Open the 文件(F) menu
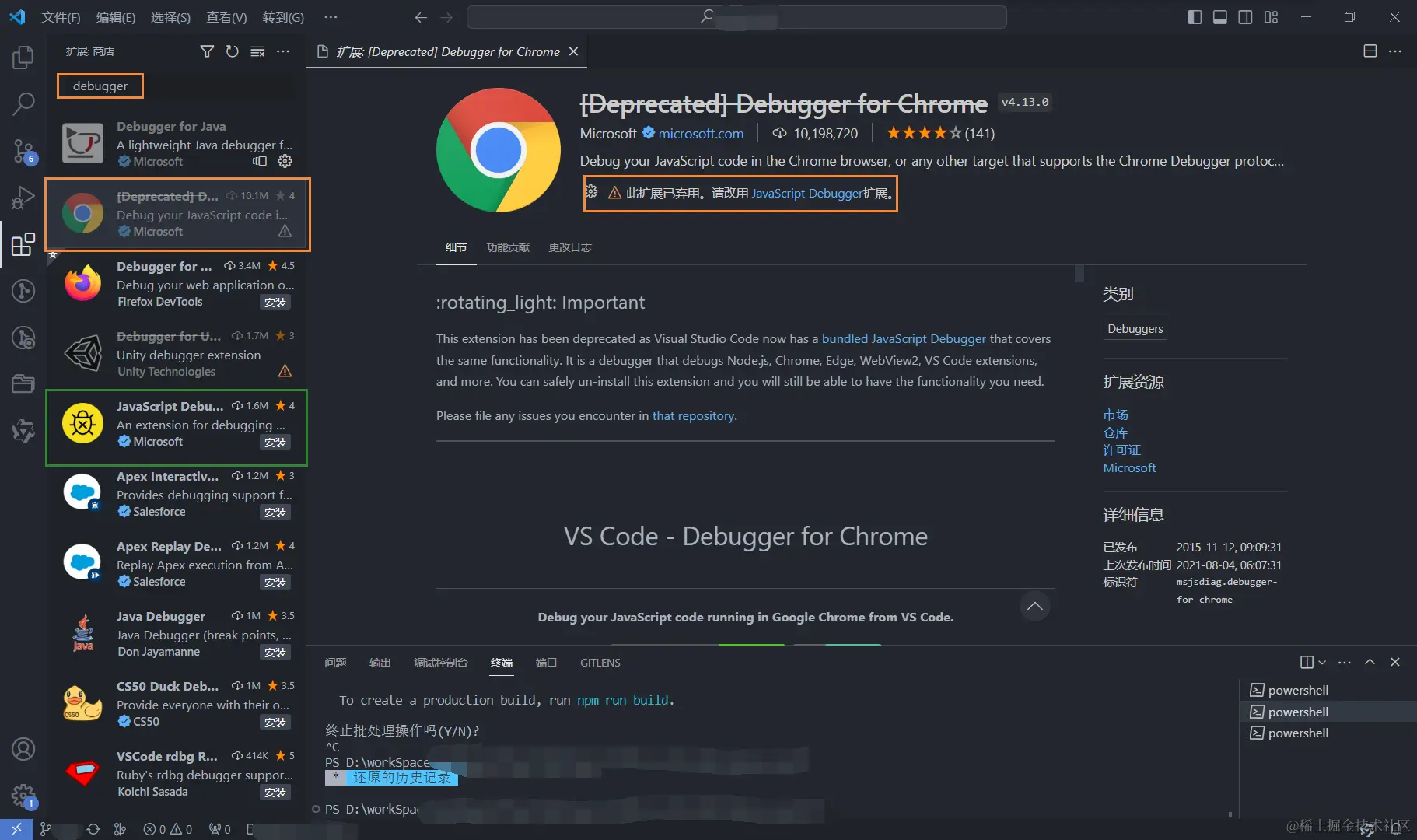This screenshot has height=840, width=1417. pos(61,17)
